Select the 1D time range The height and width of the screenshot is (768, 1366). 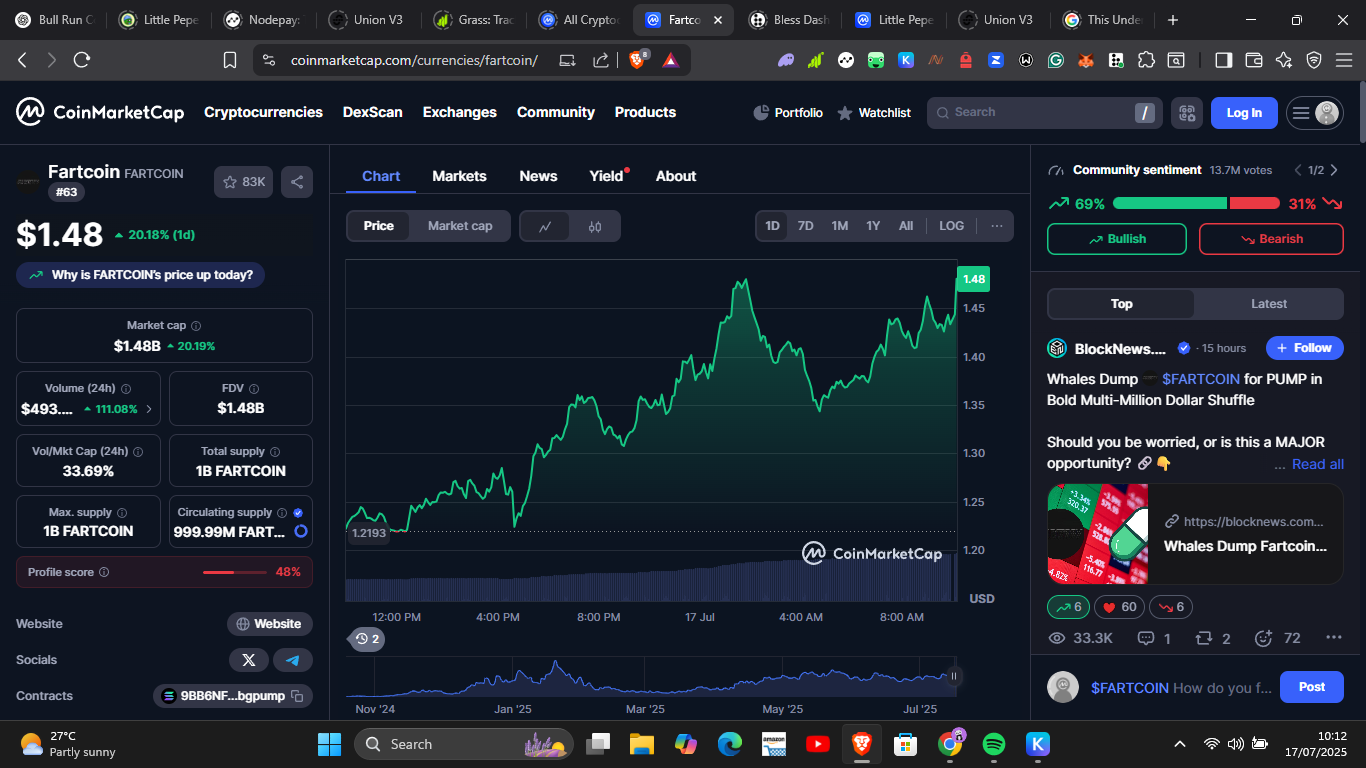click(x=772, y=226)
